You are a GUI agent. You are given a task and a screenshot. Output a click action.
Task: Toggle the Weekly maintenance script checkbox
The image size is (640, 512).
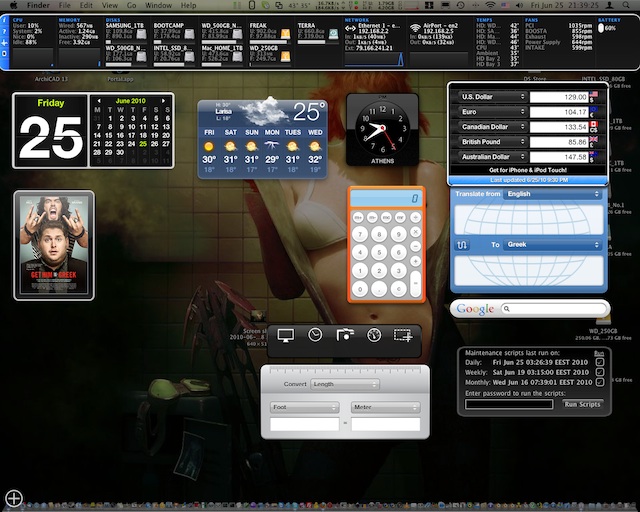click(x=600, y=372)
